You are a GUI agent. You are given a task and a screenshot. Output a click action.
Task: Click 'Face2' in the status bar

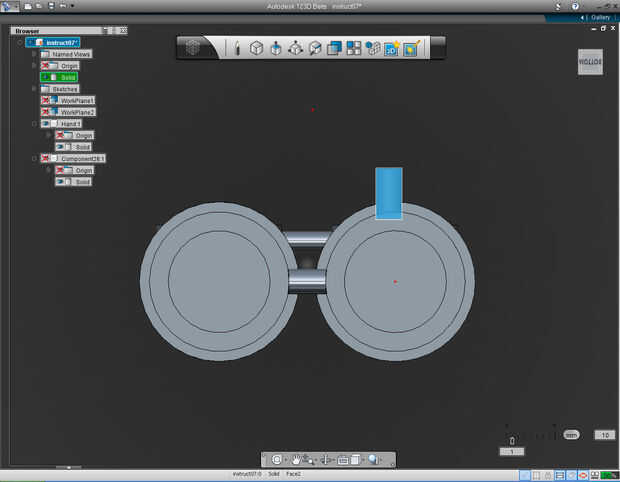(x=293, y=474)
